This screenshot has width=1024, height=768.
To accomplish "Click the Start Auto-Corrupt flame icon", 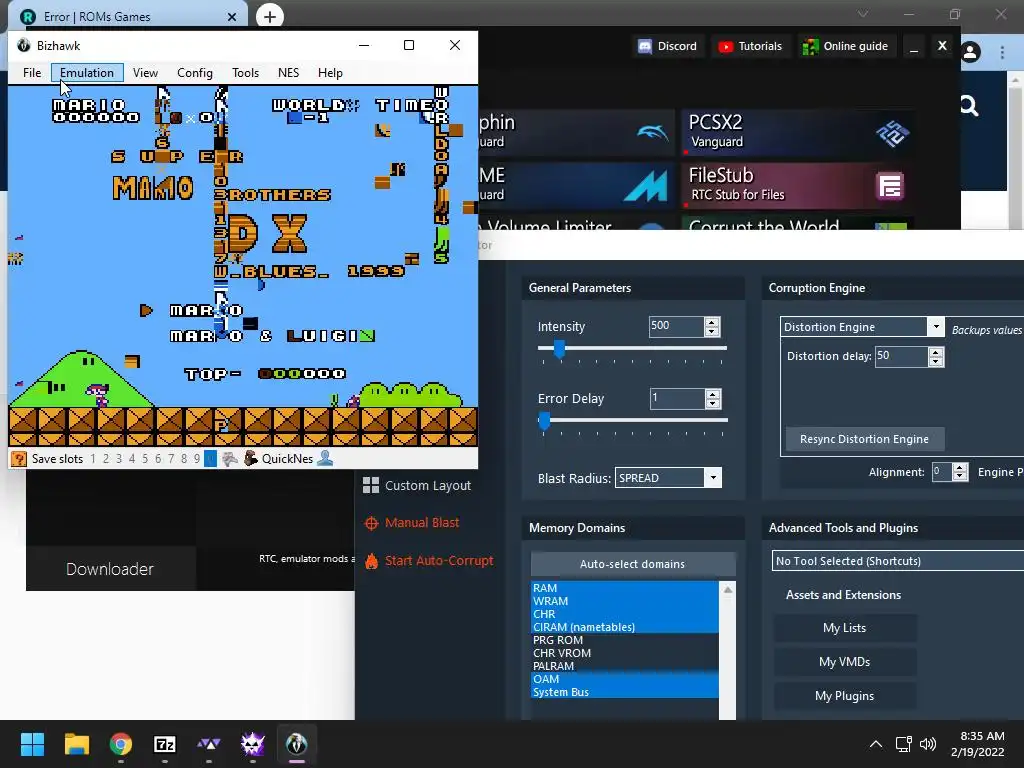I will point(372,560).
